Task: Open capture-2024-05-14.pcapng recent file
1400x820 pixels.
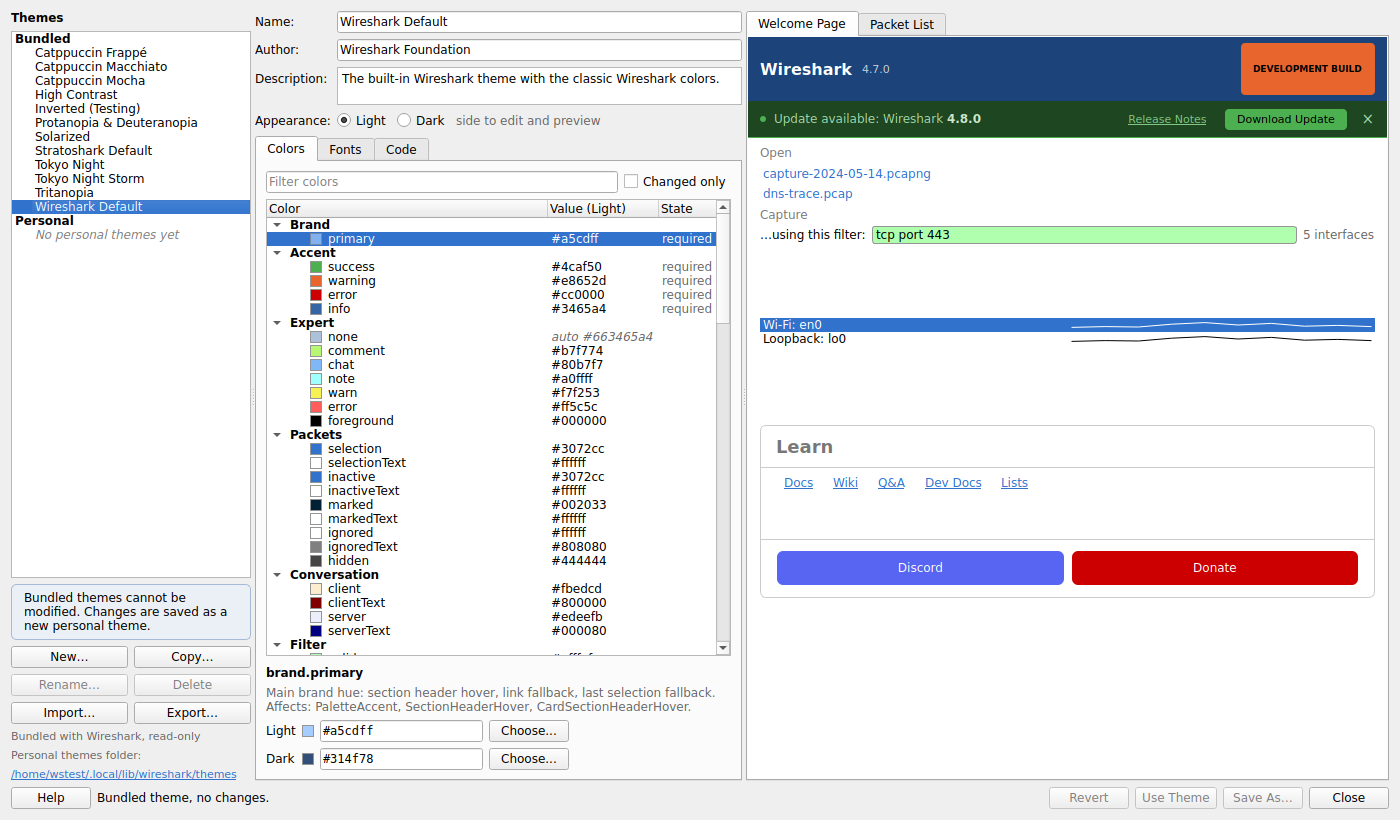Action: click(x=847, y=174)
